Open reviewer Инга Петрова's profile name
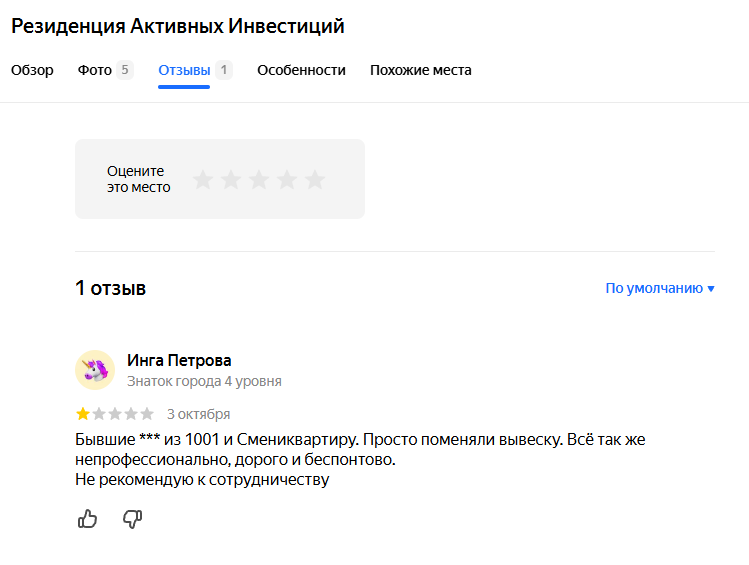Viewport: 749px width, 565px height. click(179, 360)
